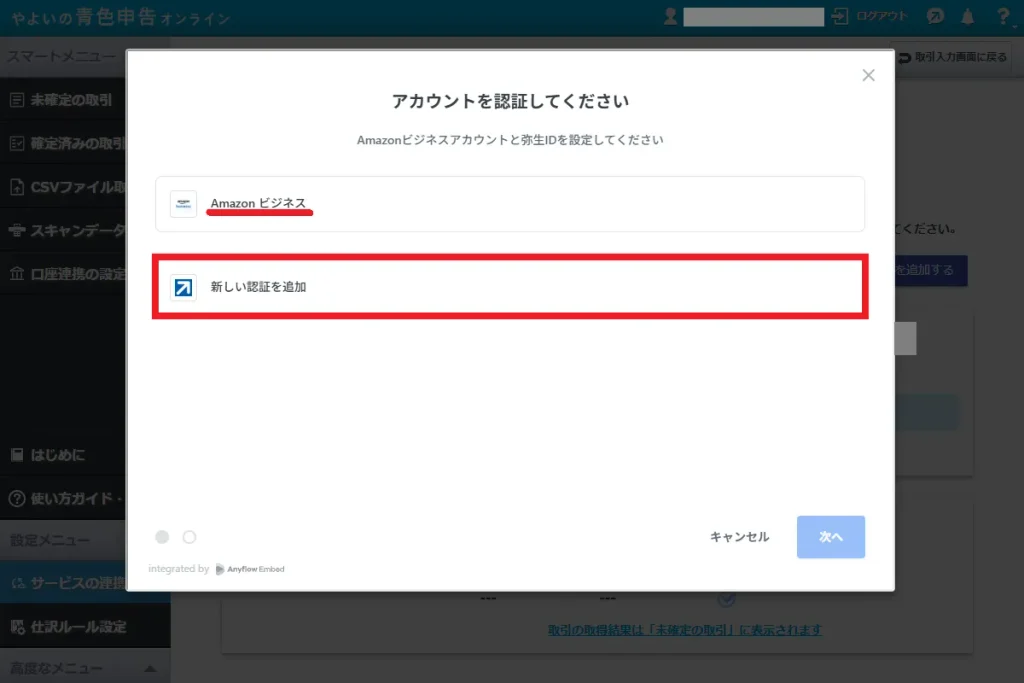Open 確定済みの取引 in sidebar
Viewport: 1024px width, 683px height.
point(63,144)
